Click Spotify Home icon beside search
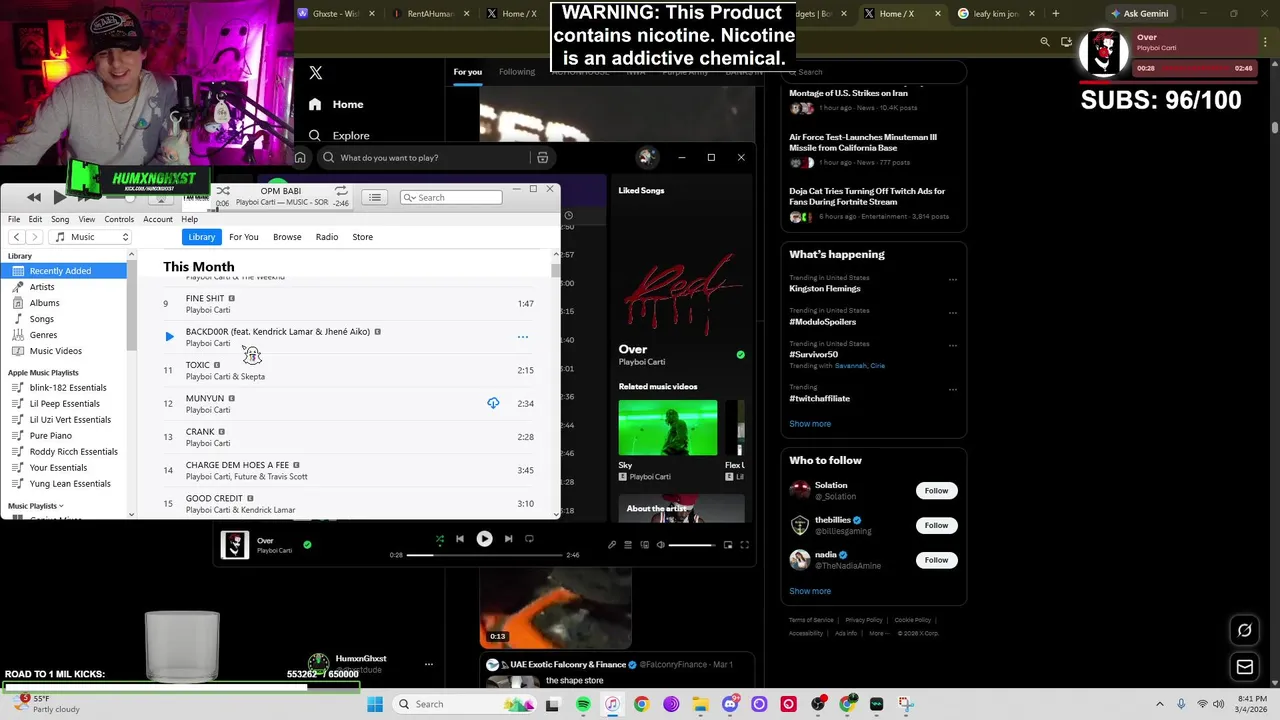The width and height of the screenshot is (1280, 720). point(300,157)
